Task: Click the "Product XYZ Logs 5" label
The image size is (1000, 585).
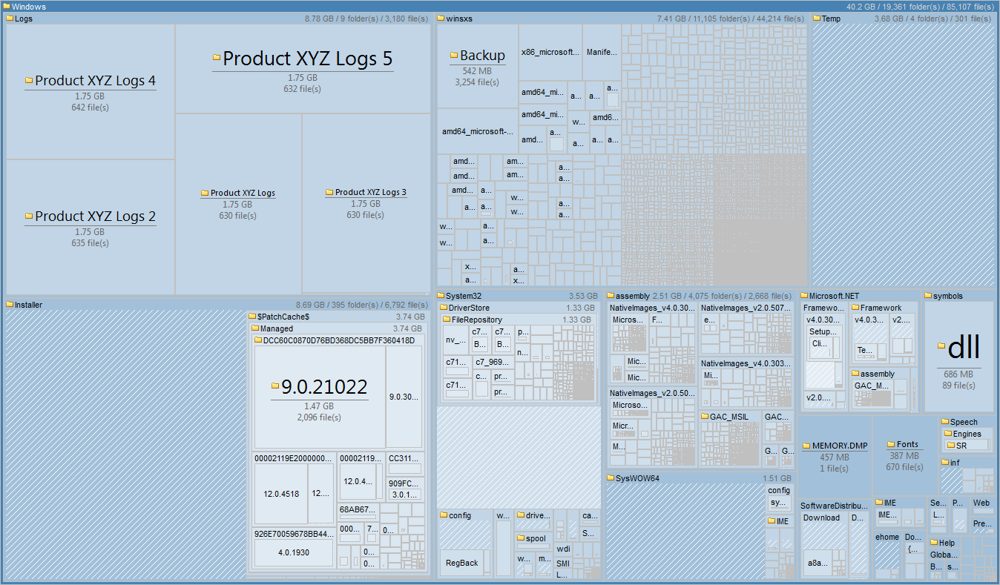Action: click(x=307, y=59)
